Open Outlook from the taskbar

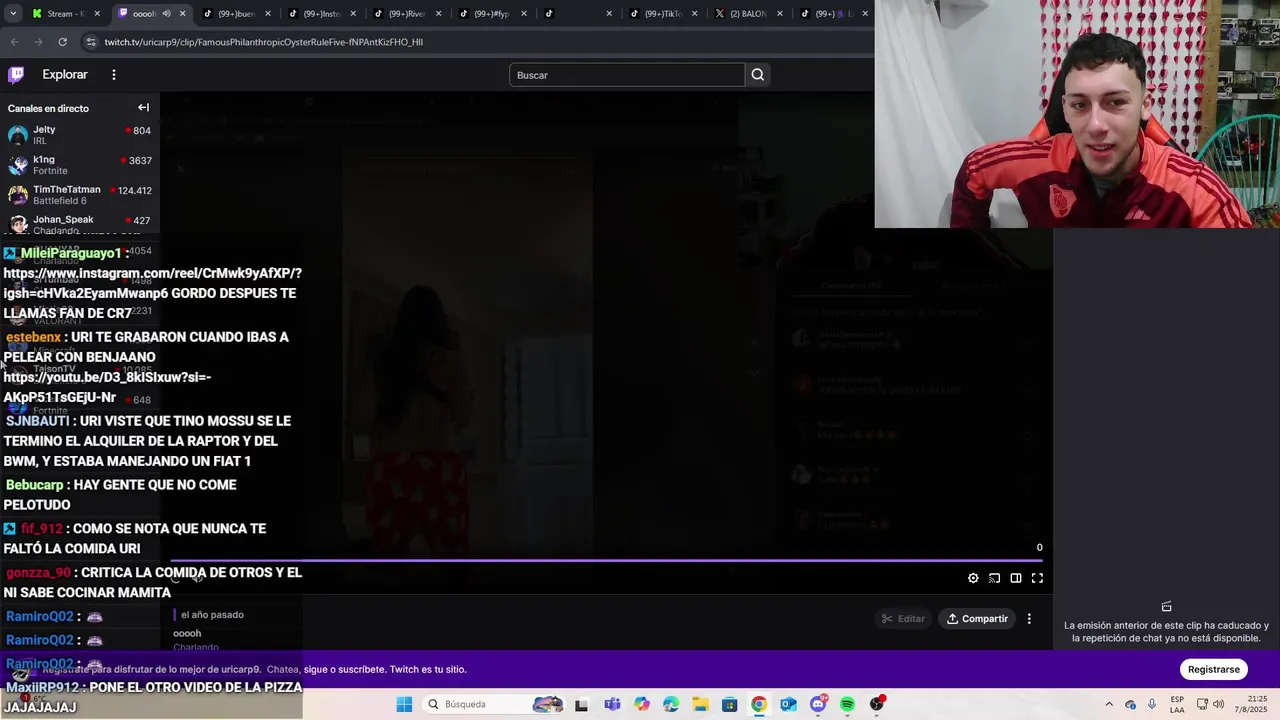point(789,704)
